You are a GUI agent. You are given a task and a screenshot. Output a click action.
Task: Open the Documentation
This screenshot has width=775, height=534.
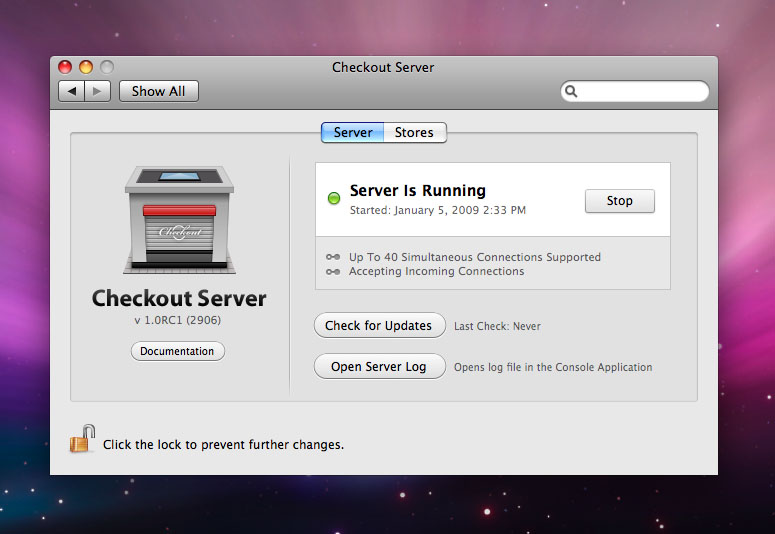click(177, 351)
